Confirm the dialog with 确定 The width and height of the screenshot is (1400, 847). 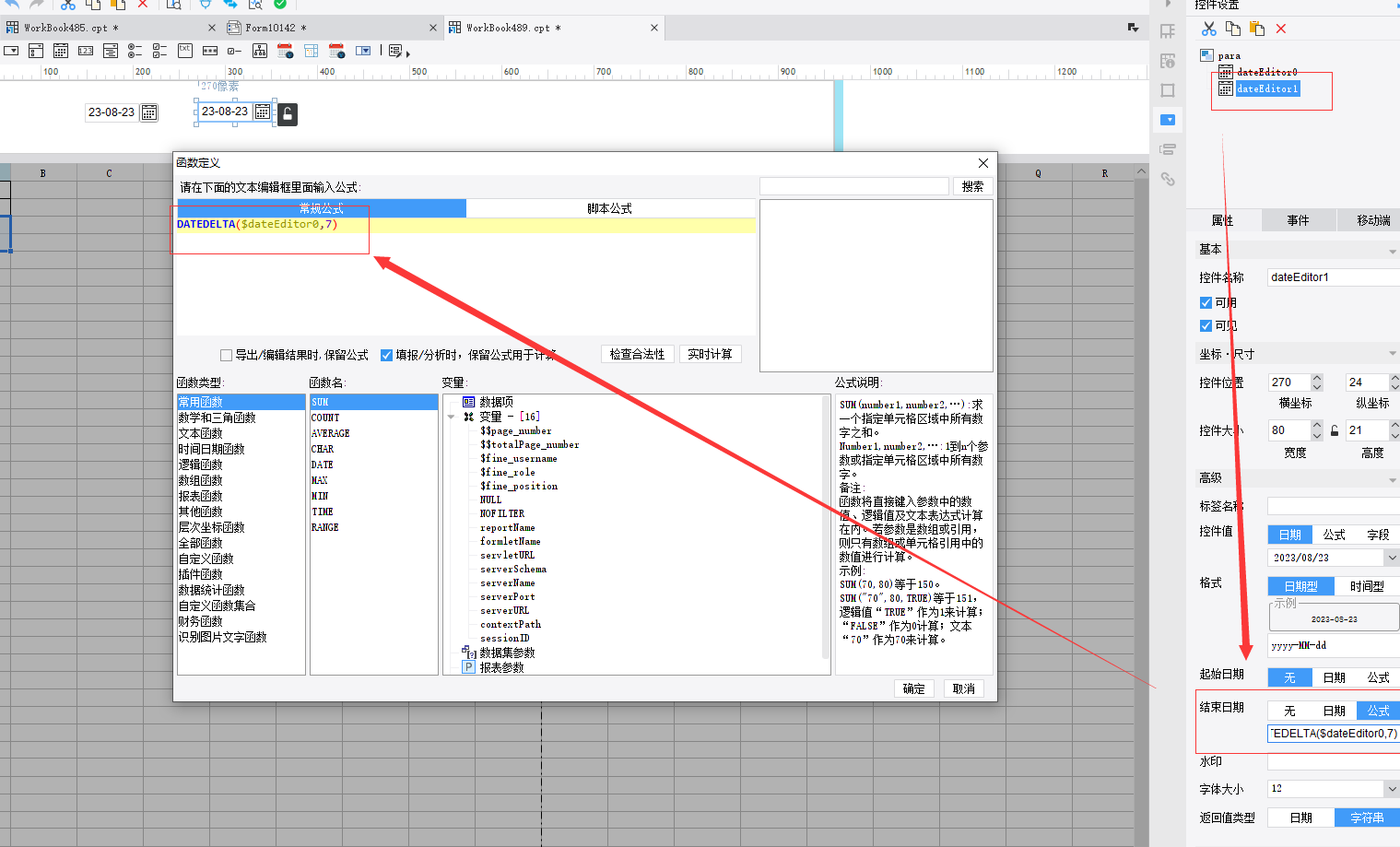[x=913, y=688]
